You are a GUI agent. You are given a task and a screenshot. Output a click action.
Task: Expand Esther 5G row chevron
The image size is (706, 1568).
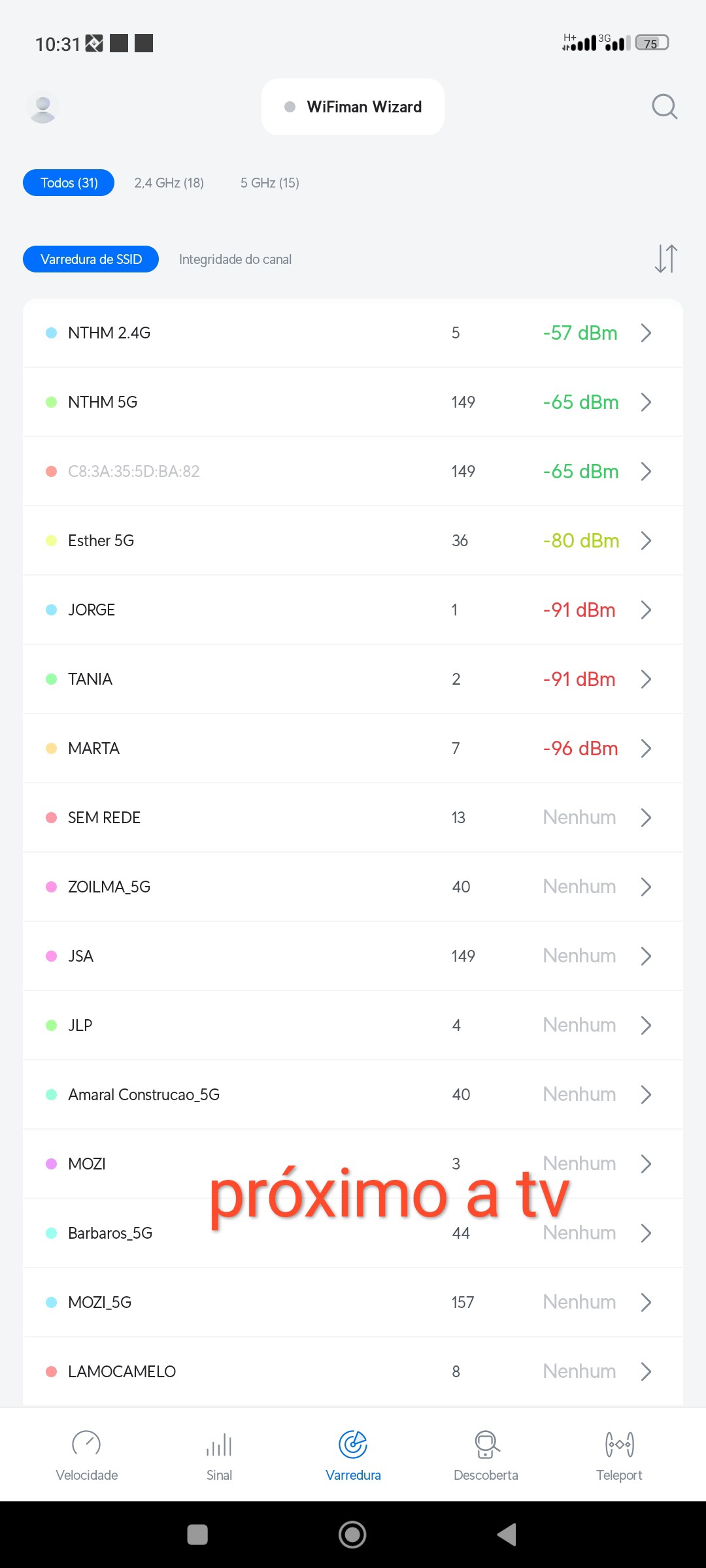tap(646, 541)
